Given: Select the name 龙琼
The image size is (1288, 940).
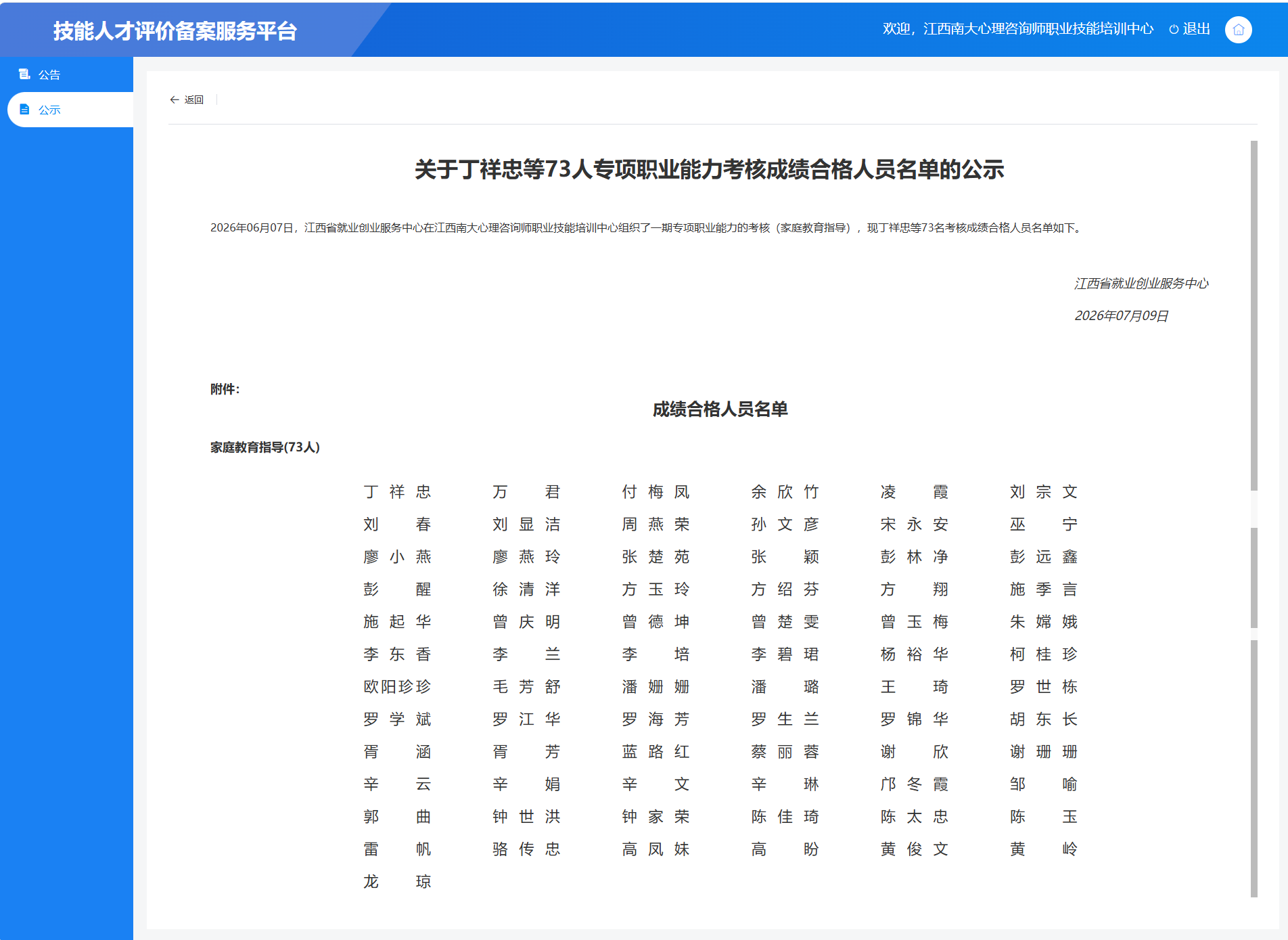Looking at the screenshot, I should click(x=397, y=882).
